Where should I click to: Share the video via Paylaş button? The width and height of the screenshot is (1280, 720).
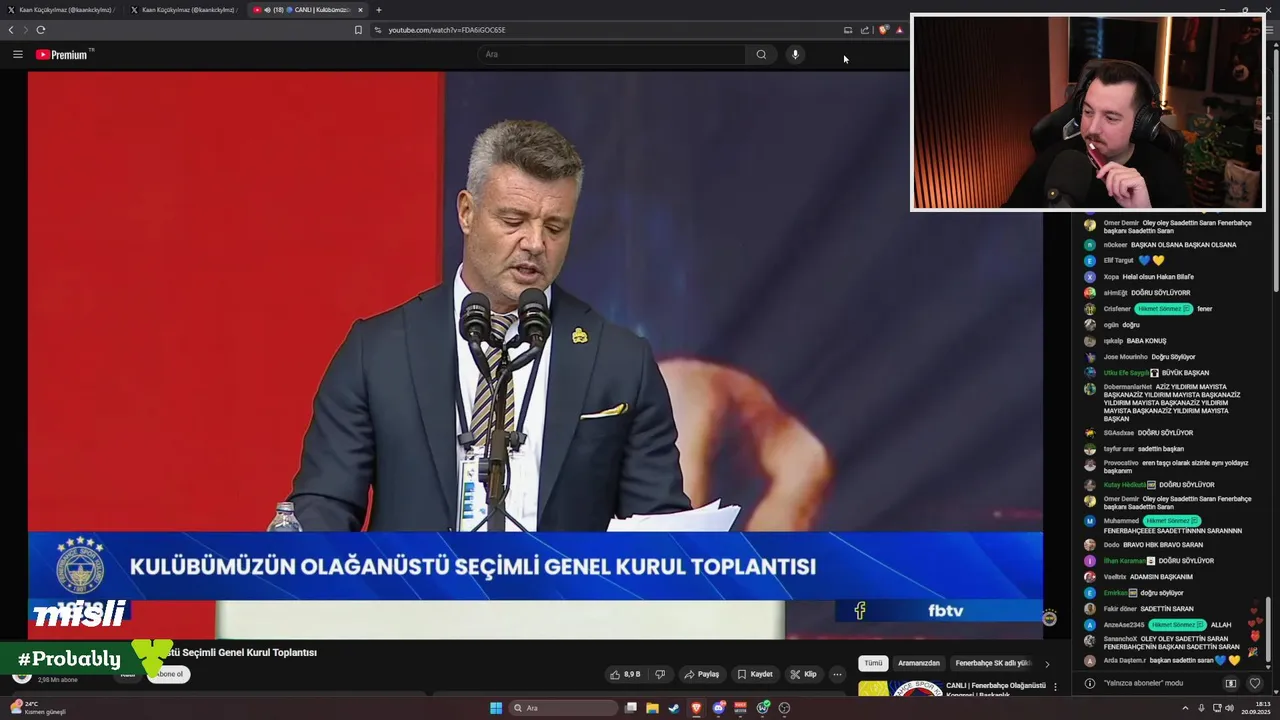(701, 674)
